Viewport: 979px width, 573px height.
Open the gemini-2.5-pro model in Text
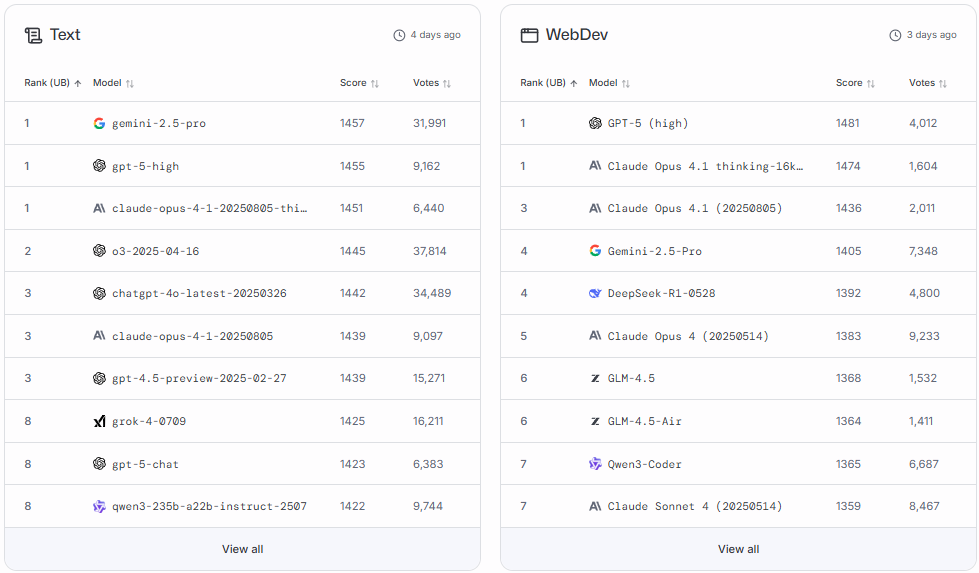tap(159, 124)
